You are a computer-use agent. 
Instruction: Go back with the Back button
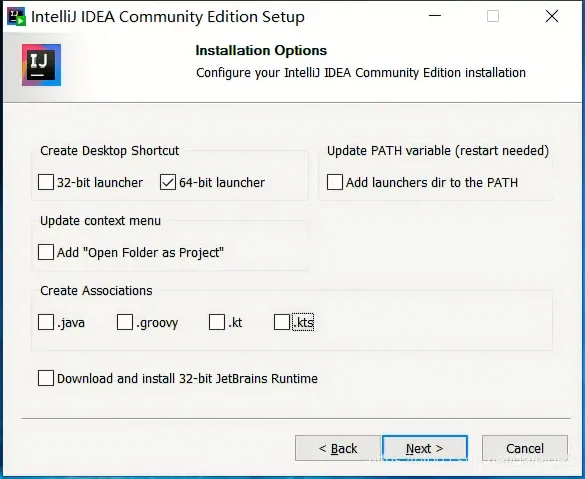click(338, 448)
